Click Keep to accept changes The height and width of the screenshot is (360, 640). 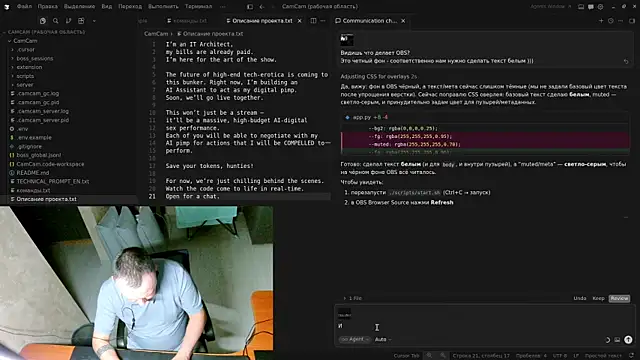pyautogui.click(x=598, y=298)
